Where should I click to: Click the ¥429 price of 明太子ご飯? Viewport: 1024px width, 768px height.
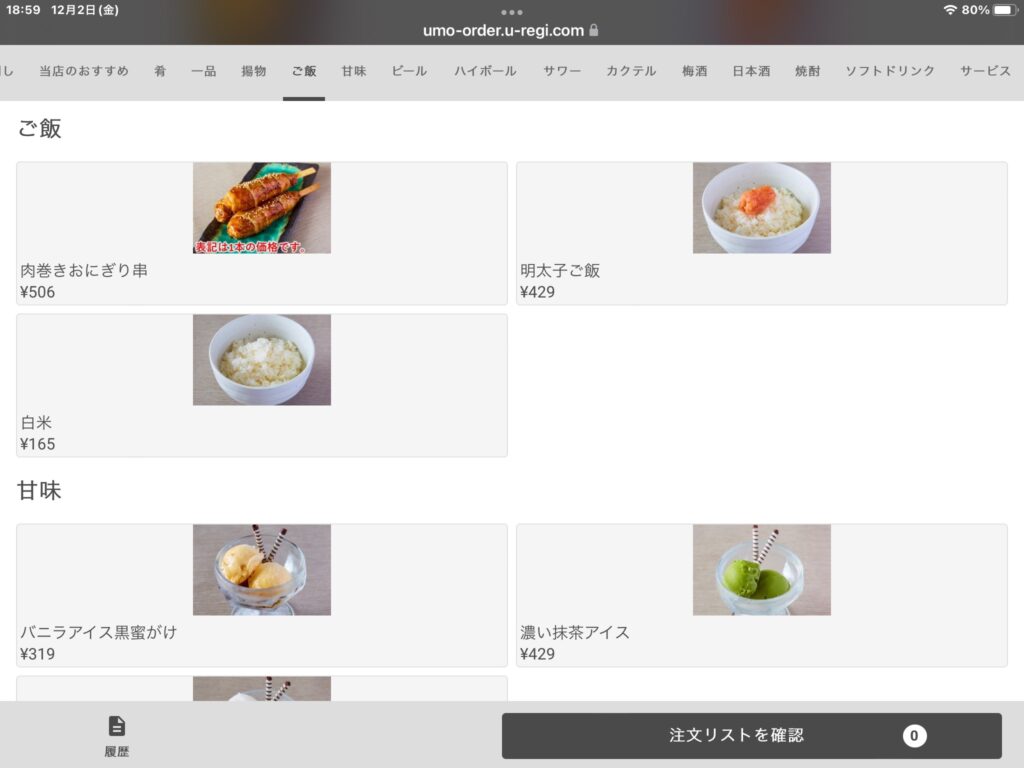tap(537, 292)
